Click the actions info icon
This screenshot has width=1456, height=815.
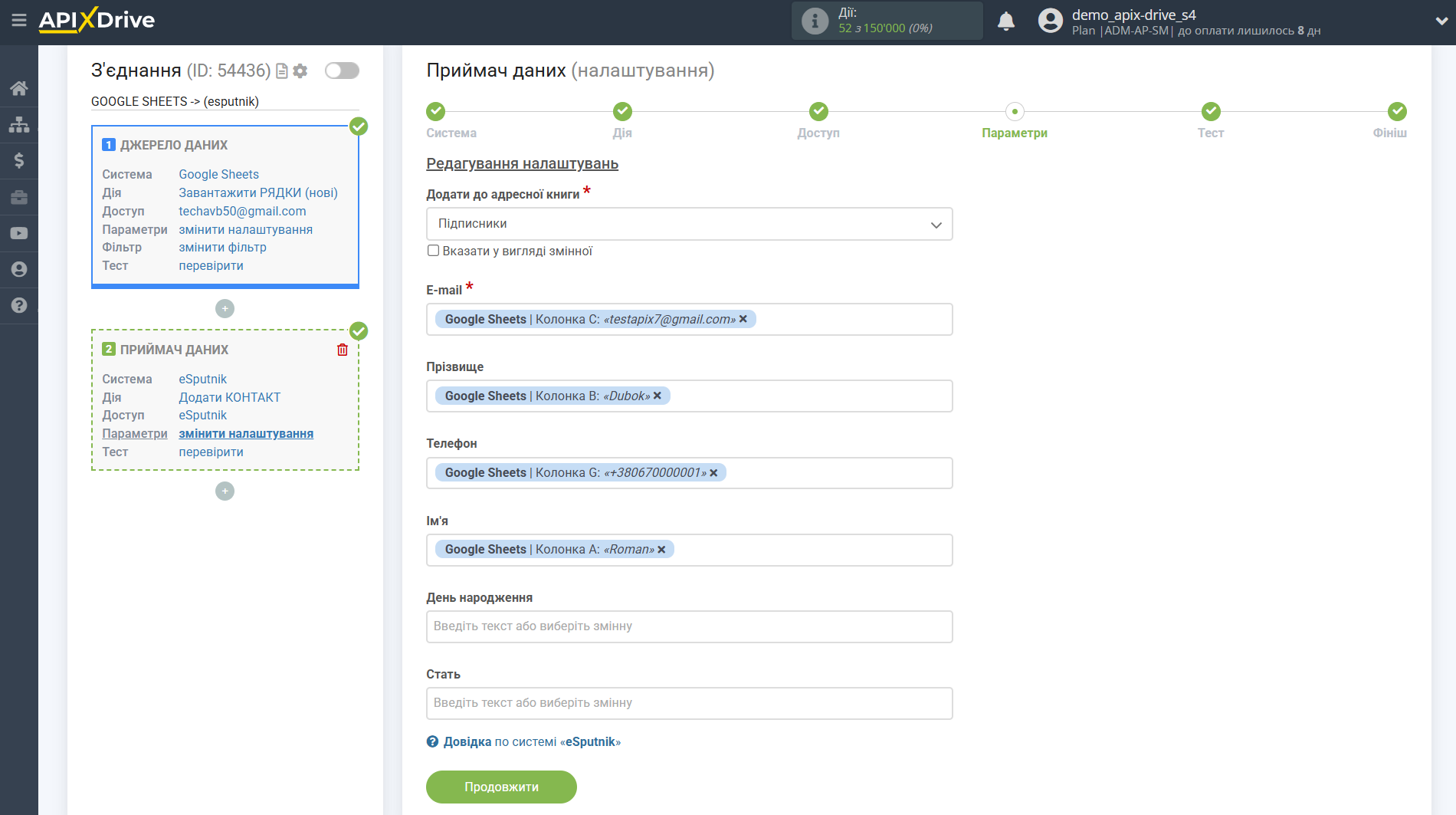(x=815, y=21)
